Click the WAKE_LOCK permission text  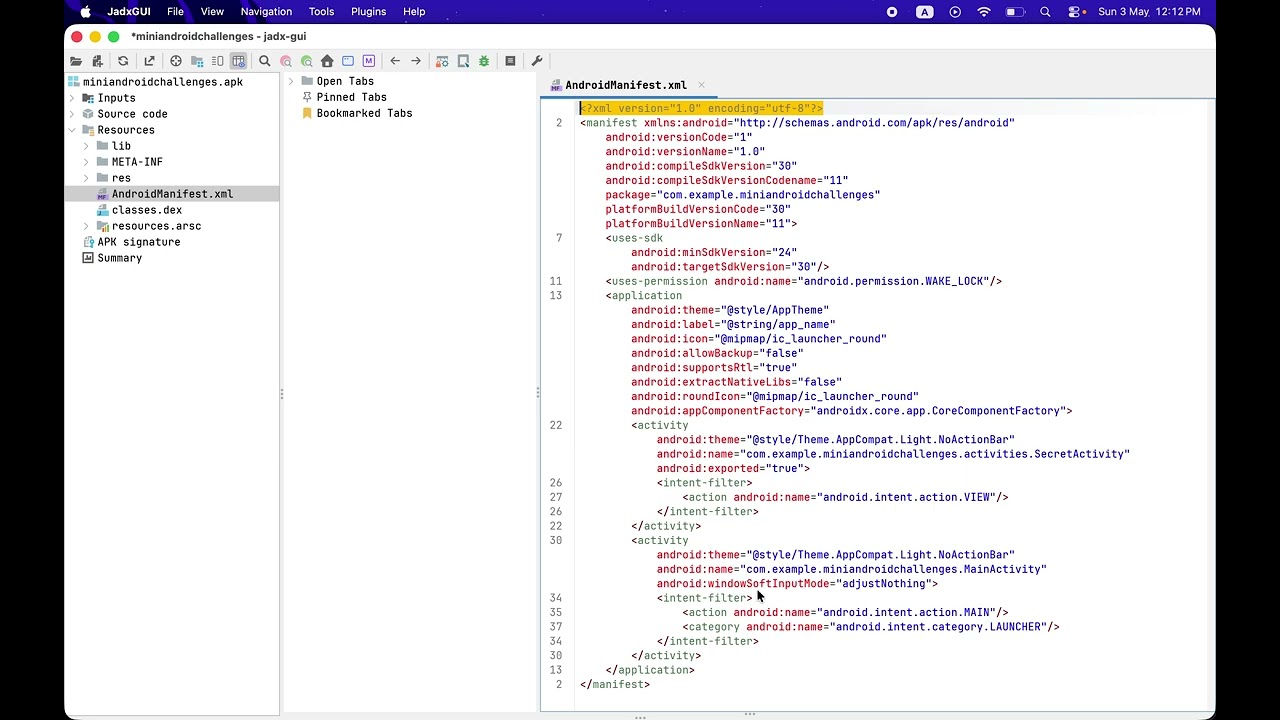pos(895,281)
